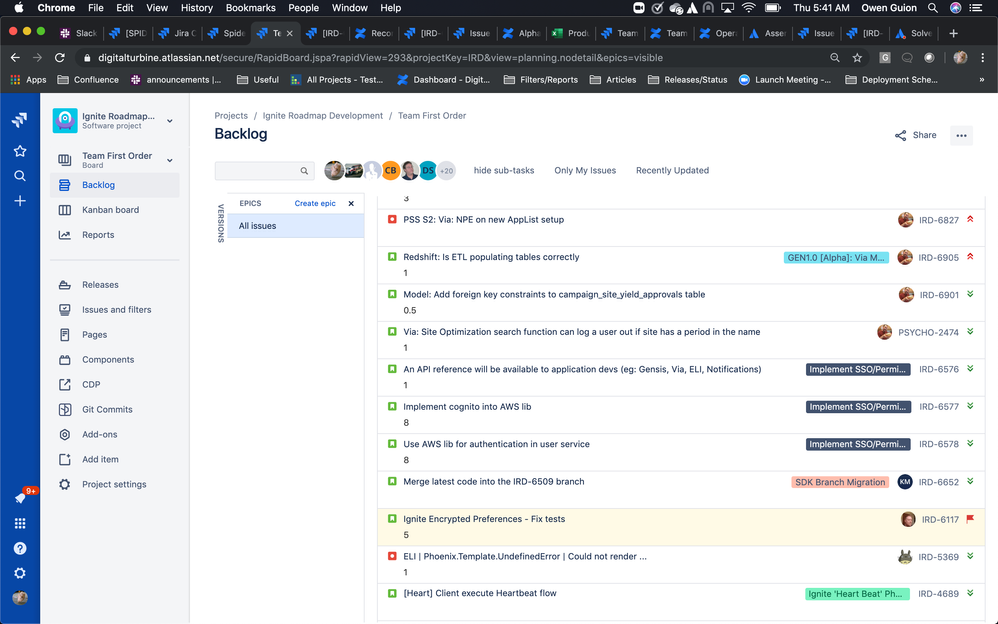Switch to the Slack browser tab

(79, 34)
